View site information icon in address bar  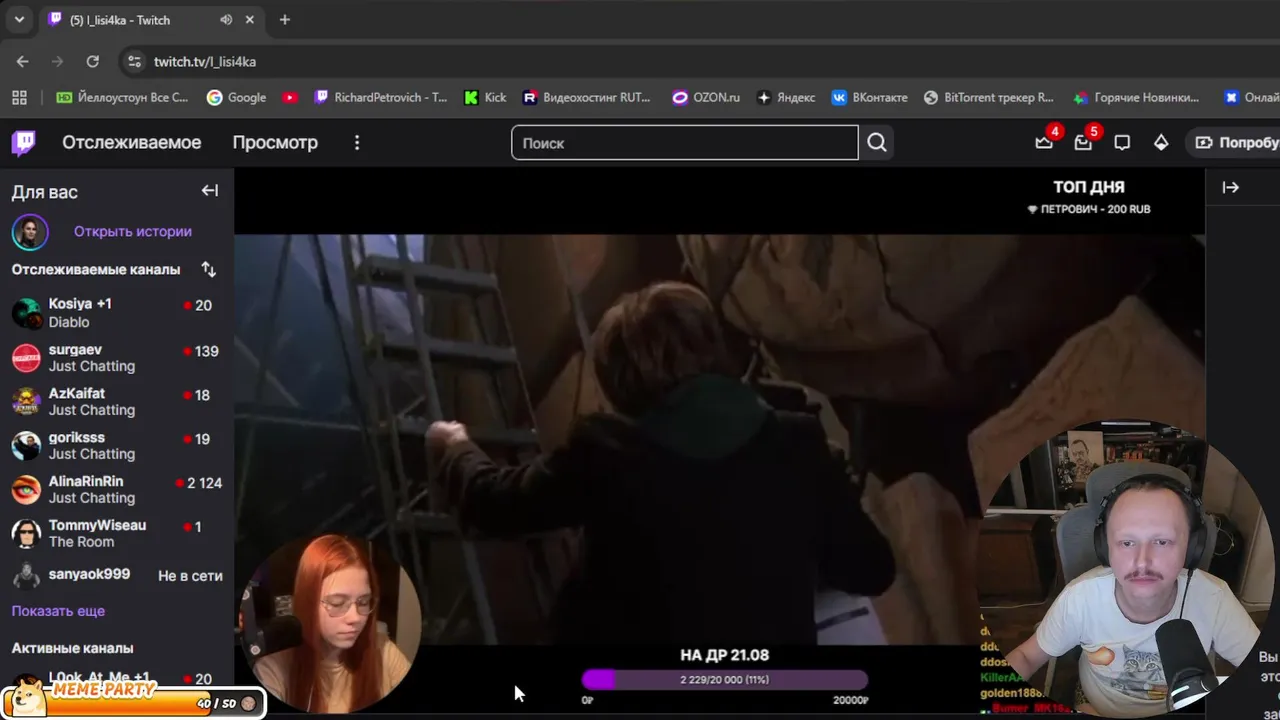134,61
